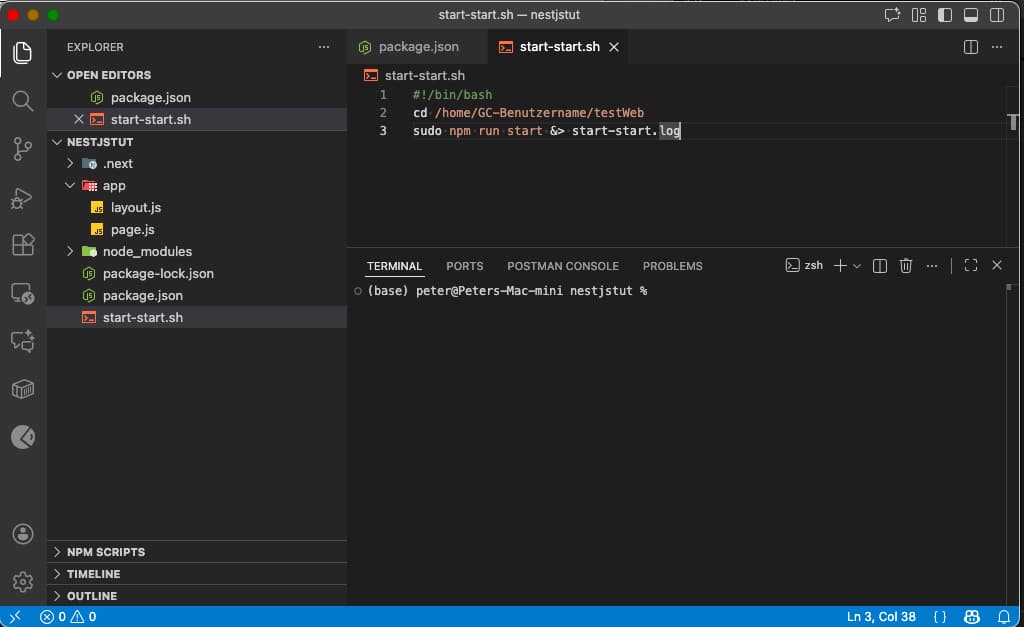Open Customize Layout in title bar
1024x627 pixels.
pos(919,15)
